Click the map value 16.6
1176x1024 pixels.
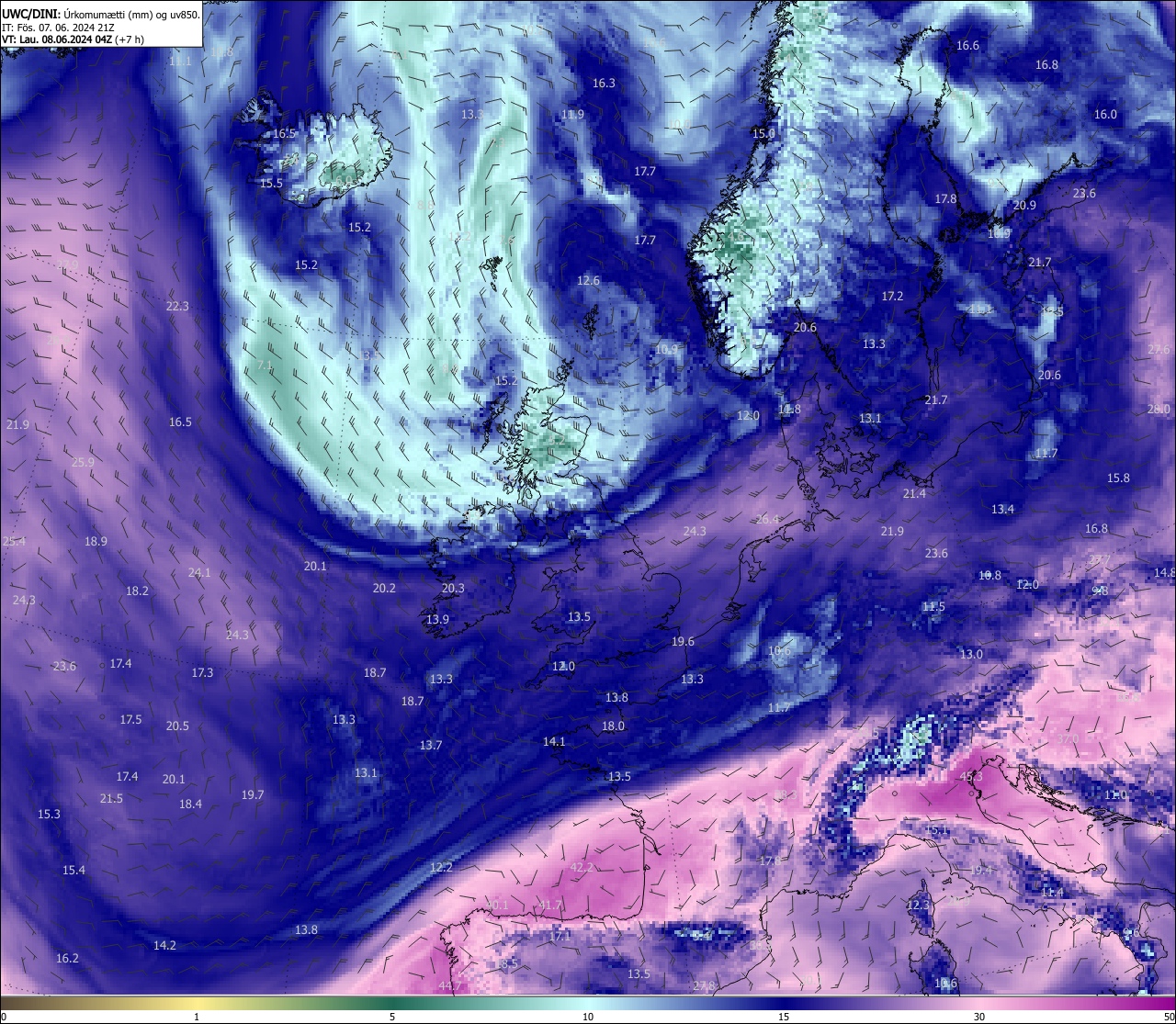click(x=967, y=46)
